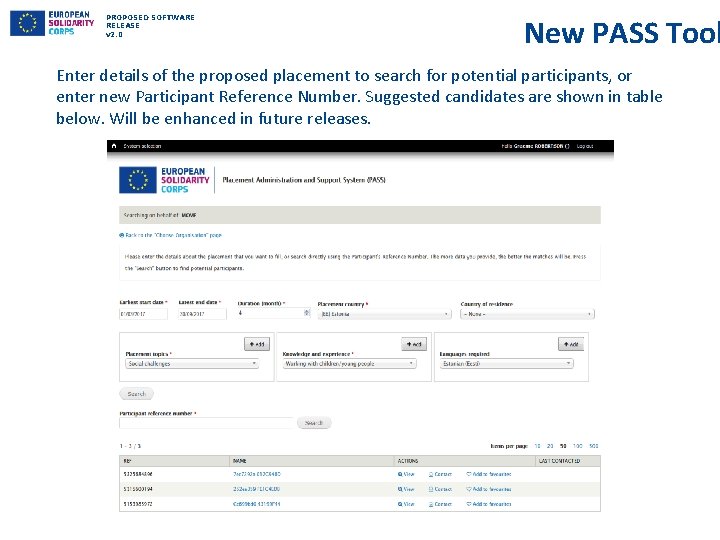Click Contact icon for the second result
Screen dimensions: 720x540
tap(440, 489)
